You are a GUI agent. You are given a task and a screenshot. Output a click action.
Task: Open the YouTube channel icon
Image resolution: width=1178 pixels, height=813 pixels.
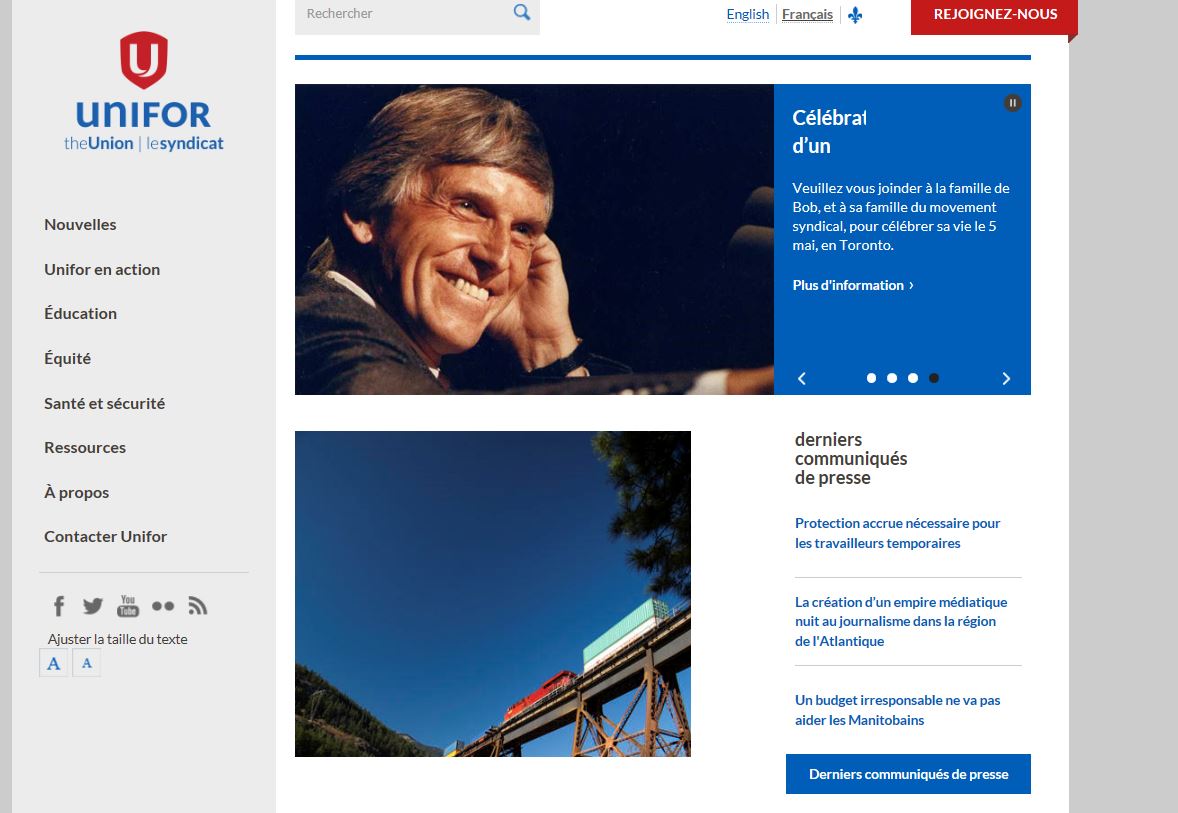[128, 606]
